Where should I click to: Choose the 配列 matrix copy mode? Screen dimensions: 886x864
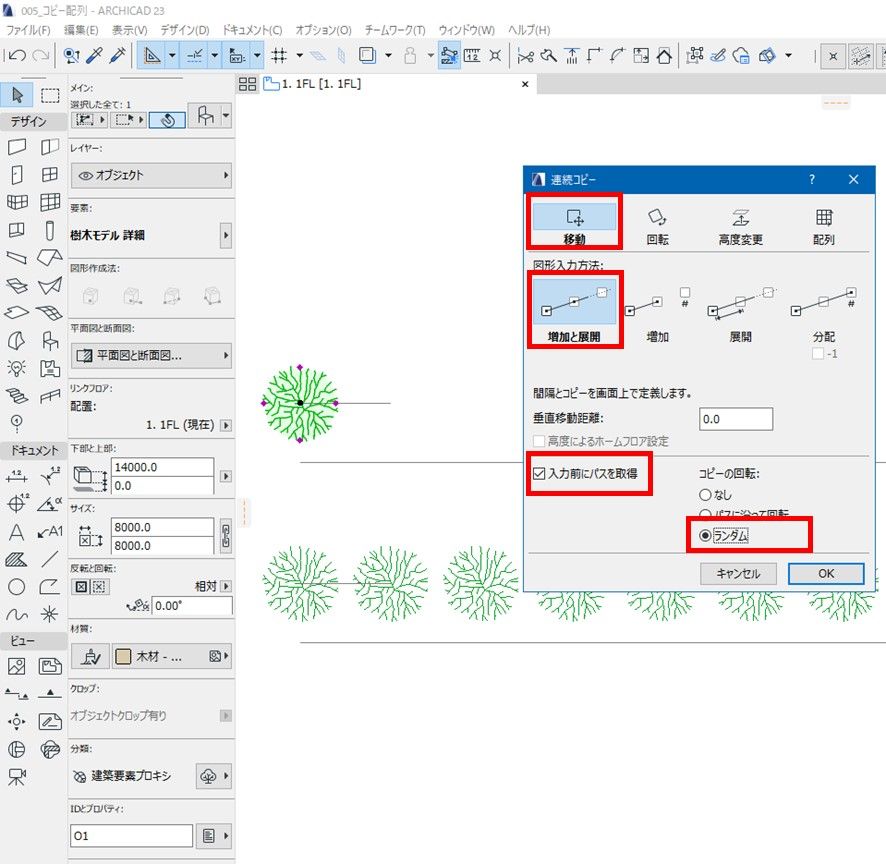823,226
